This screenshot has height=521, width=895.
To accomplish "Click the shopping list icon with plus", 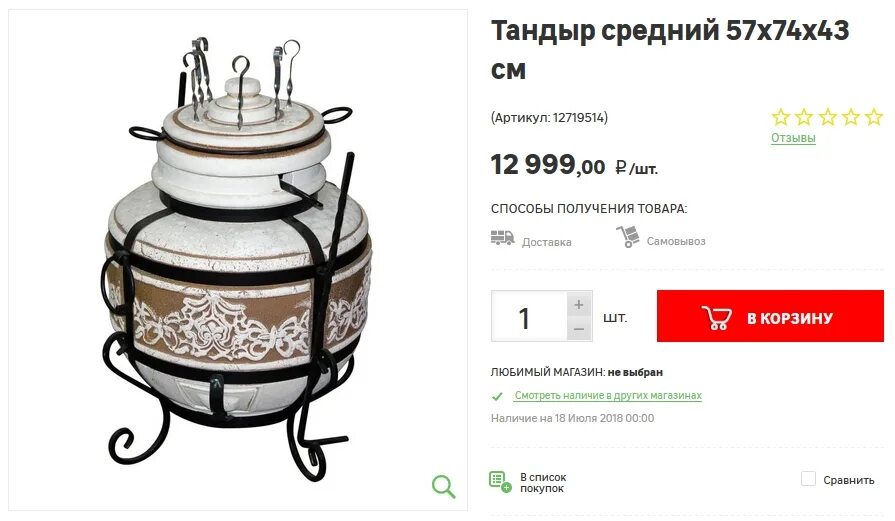I will point(500,481).
